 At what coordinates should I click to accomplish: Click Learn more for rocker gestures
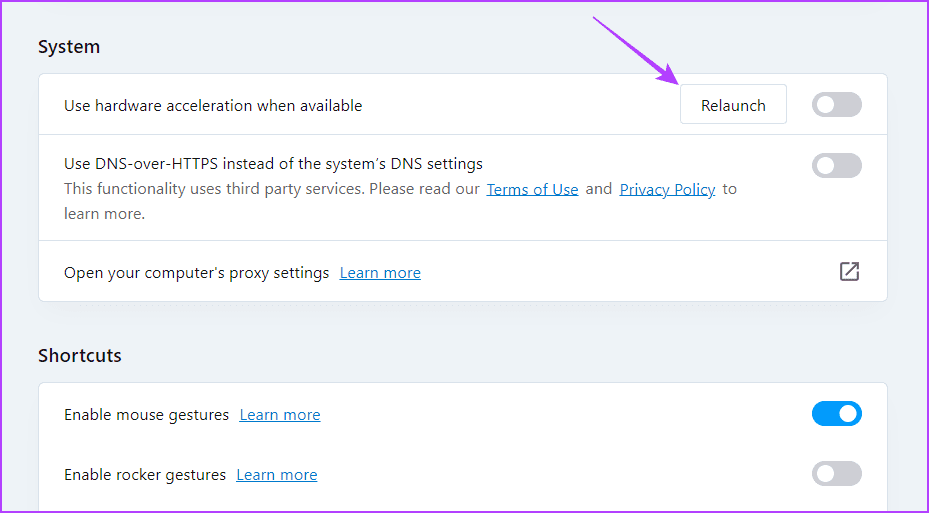click(x=277, y=474)
